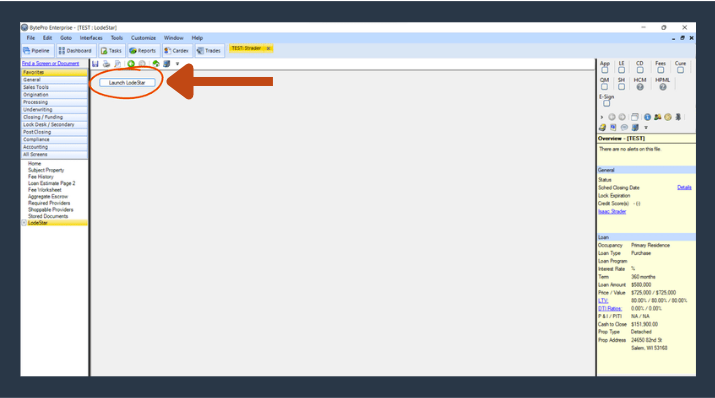Switch to the Pipeline tab
The width and height of the screenshot is (715, 398).
pyautogui.click(x=36, y=51)
